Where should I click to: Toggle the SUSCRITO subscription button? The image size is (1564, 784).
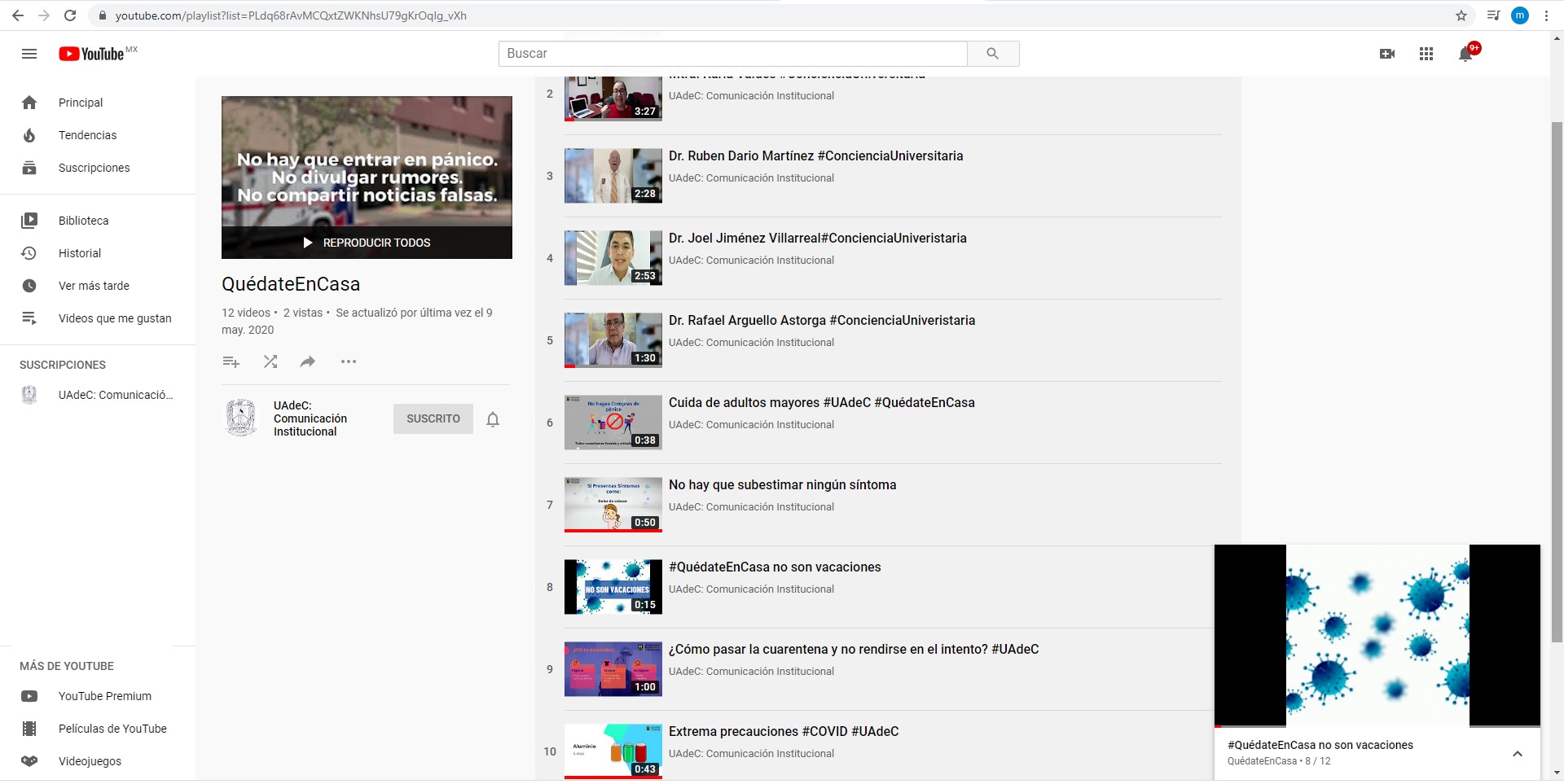coord(433,418)
